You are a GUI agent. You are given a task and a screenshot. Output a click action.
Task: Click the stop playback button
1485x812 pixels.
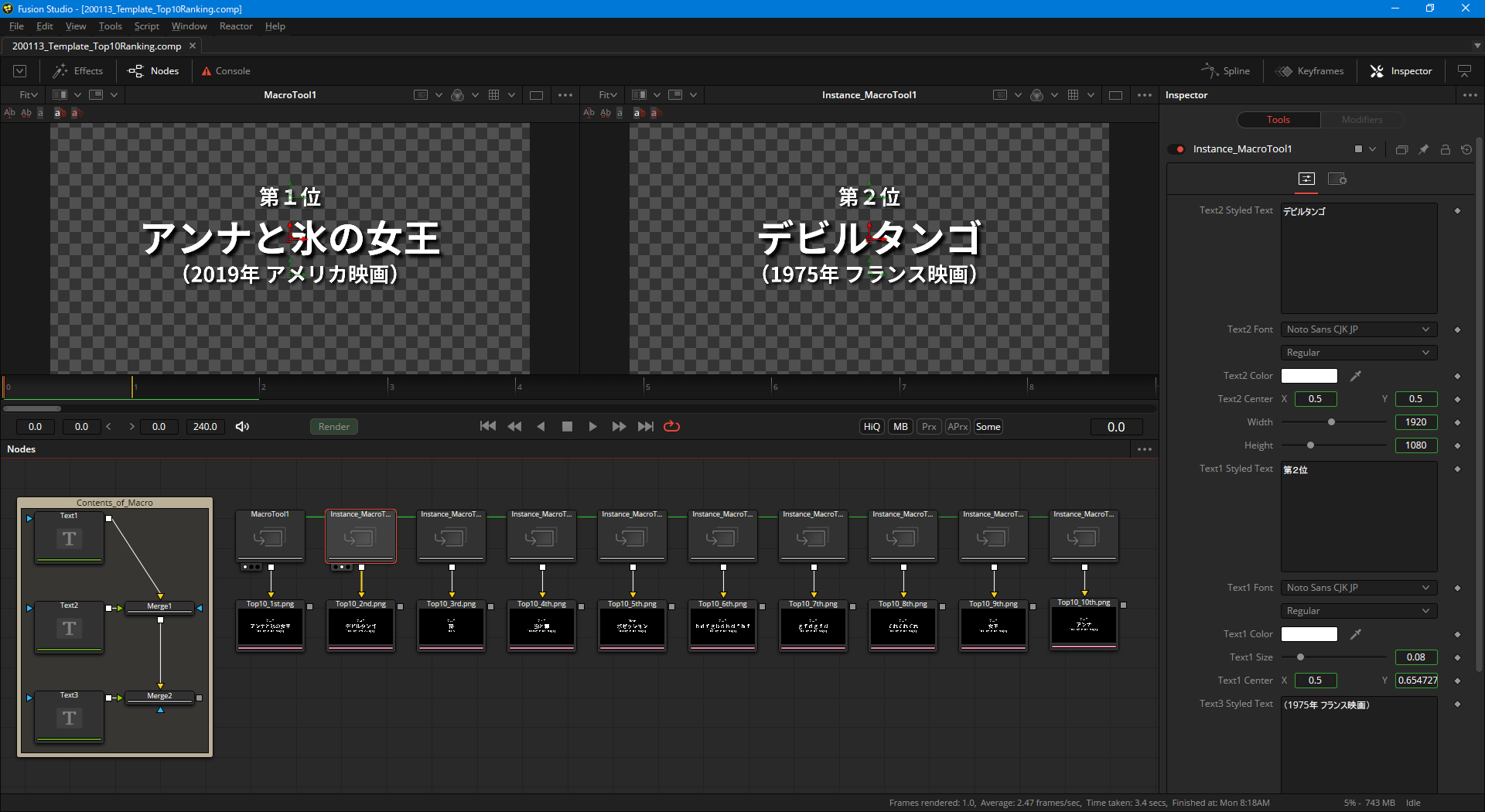point(567,427)
